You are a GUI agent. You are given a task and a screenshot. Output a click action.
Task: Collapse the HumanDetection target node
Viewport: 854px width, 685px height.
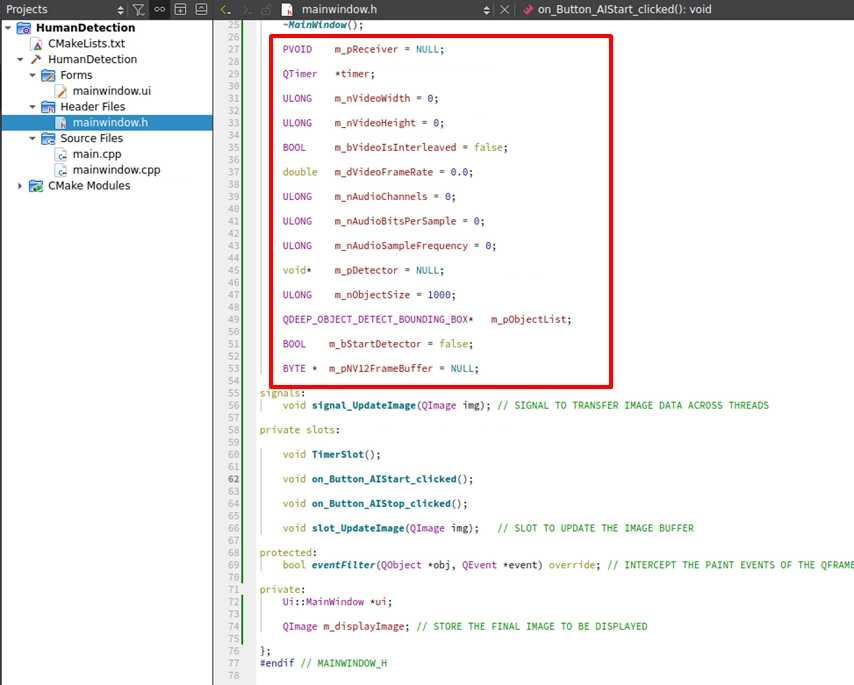(20, 59)
